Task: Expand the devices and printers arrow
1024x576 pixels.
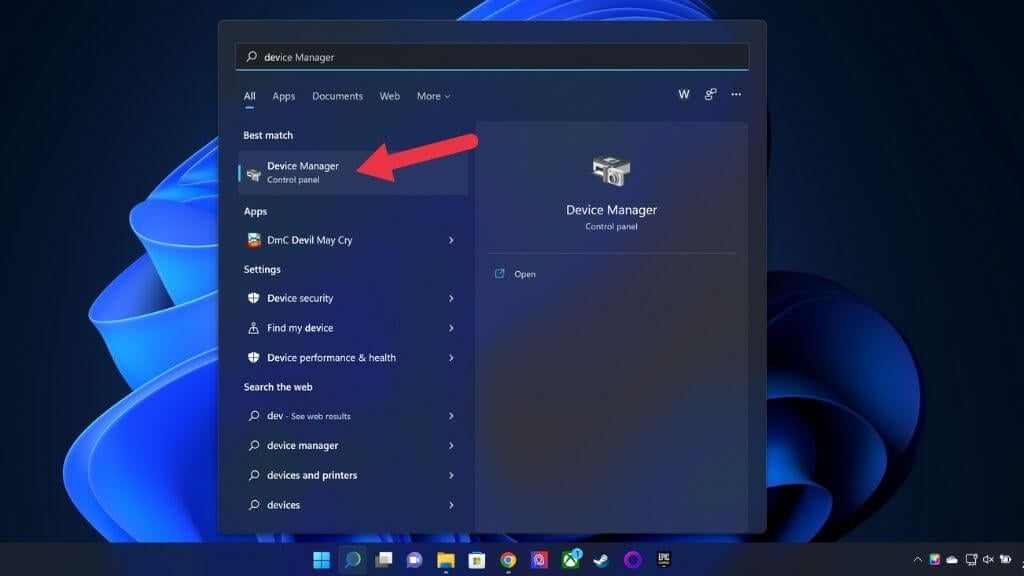Action: coord(451,475)
